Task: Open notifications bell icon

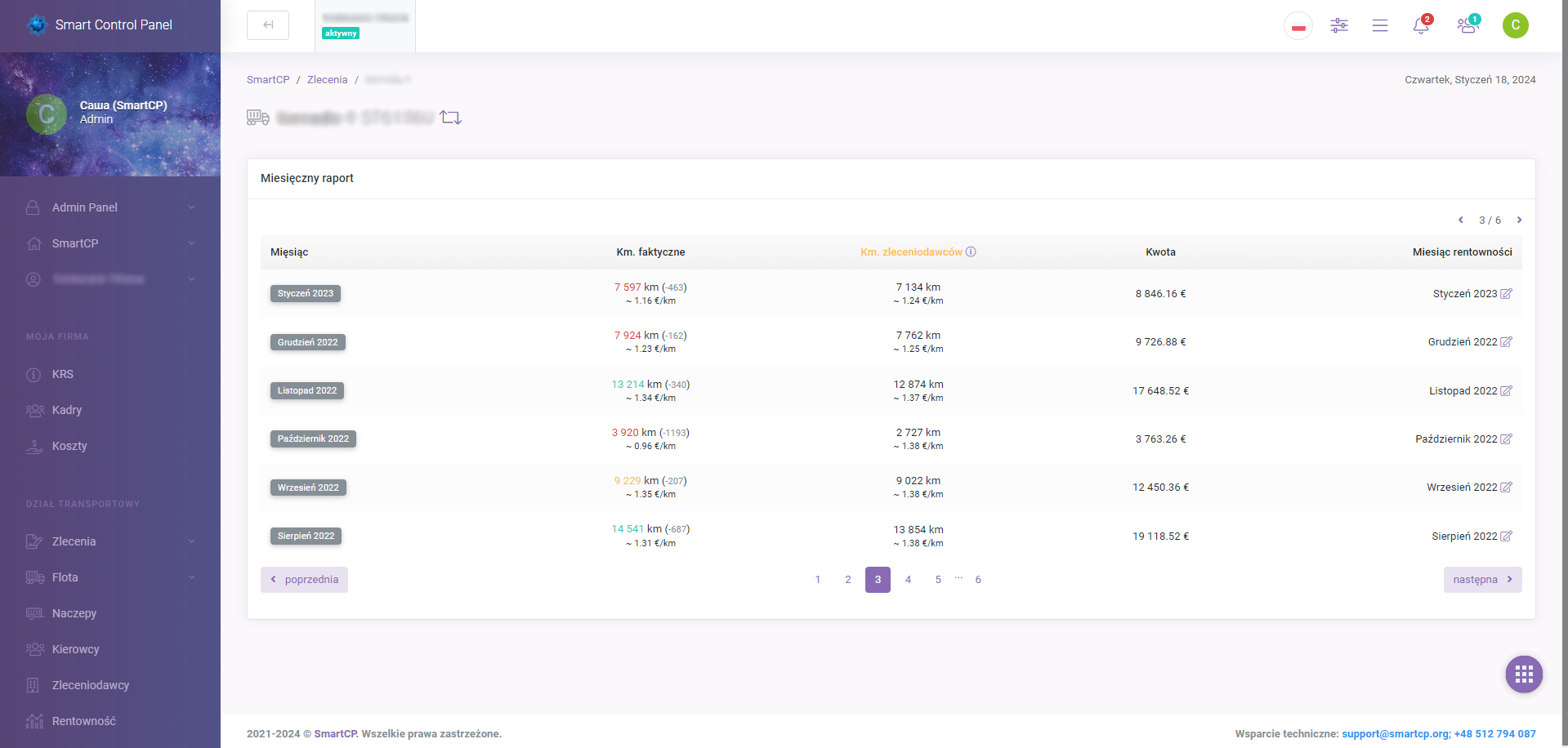Action: (1421, 25)
